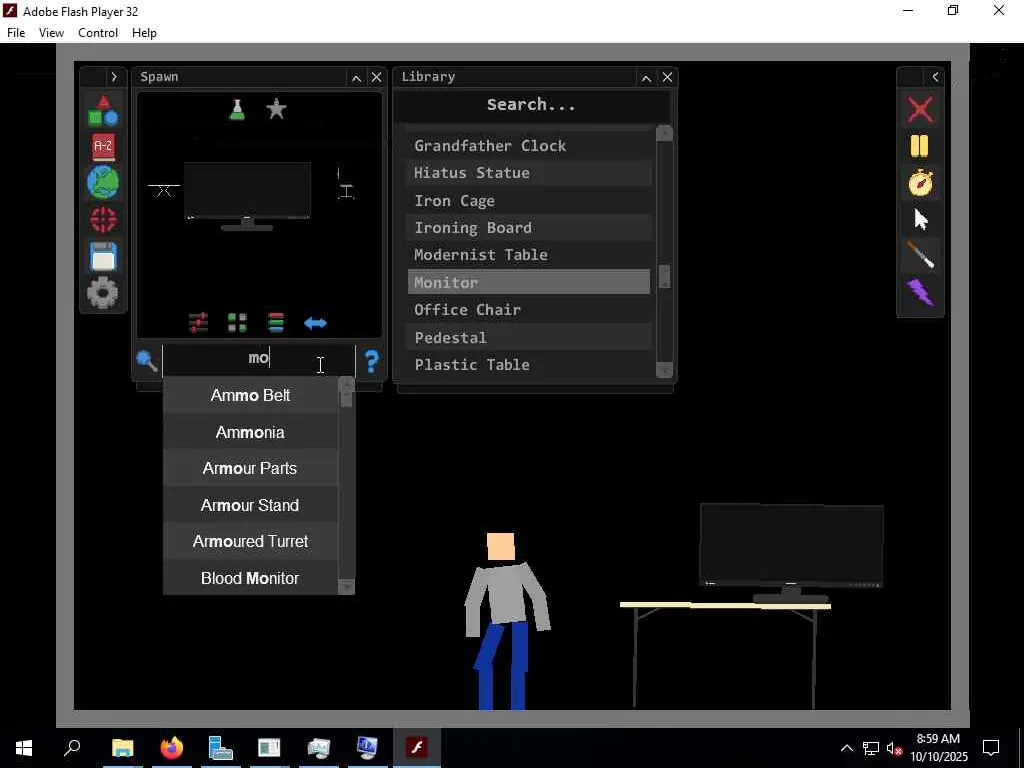This screenshot has width=1024, height=768.
Task: Click the floppy disk save icon
Action: [x=103, y=257]
